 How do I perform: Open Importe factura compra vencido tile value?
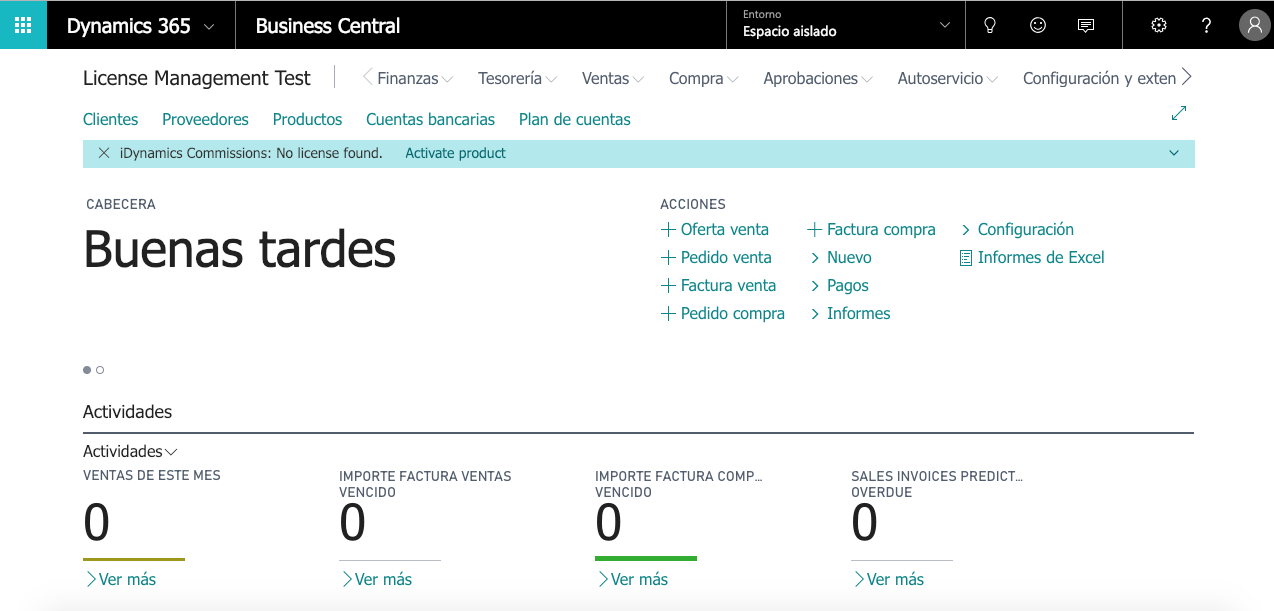609,523
